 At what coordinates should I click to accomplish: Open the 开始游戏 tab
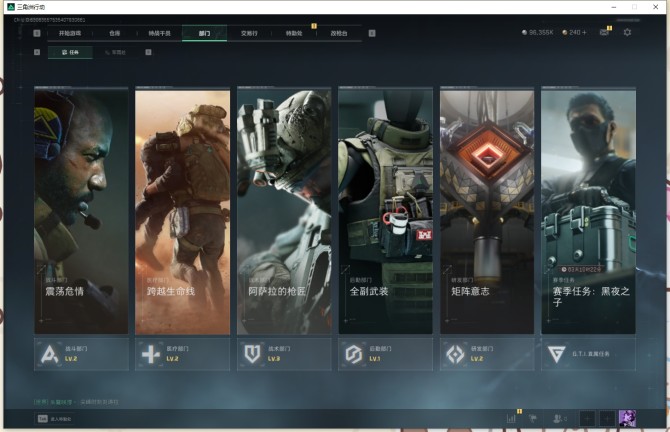click(x=70, y=33)
